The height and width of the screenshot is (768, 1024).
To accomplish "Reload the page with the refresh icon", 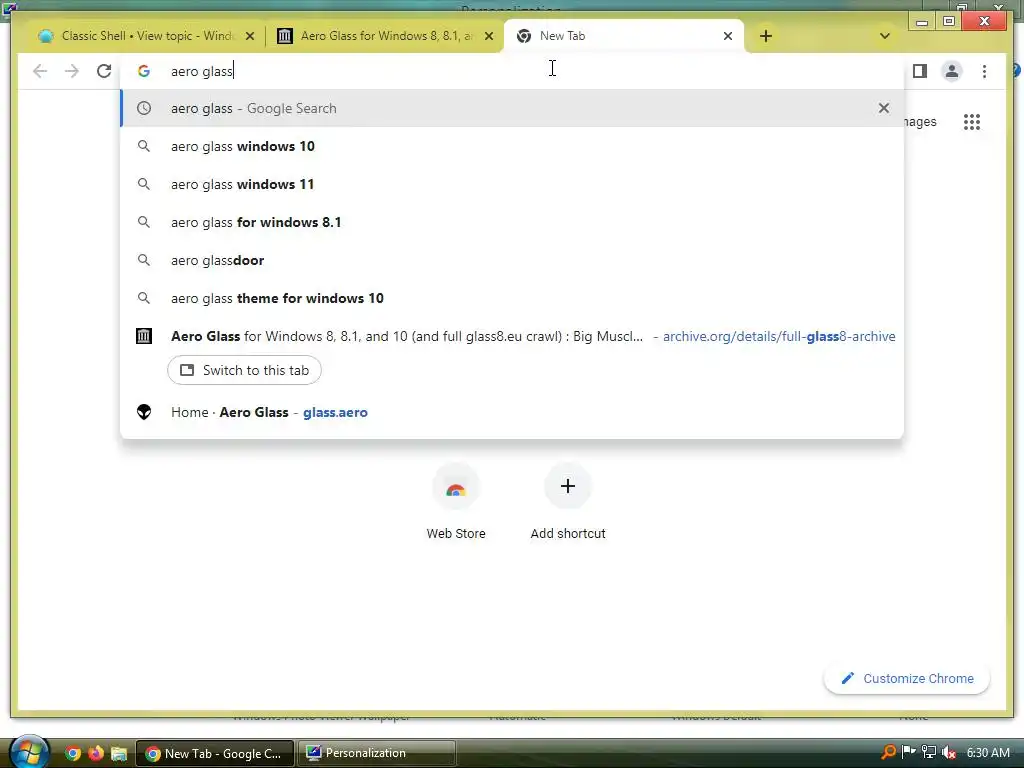I will [x=104, y=71].
